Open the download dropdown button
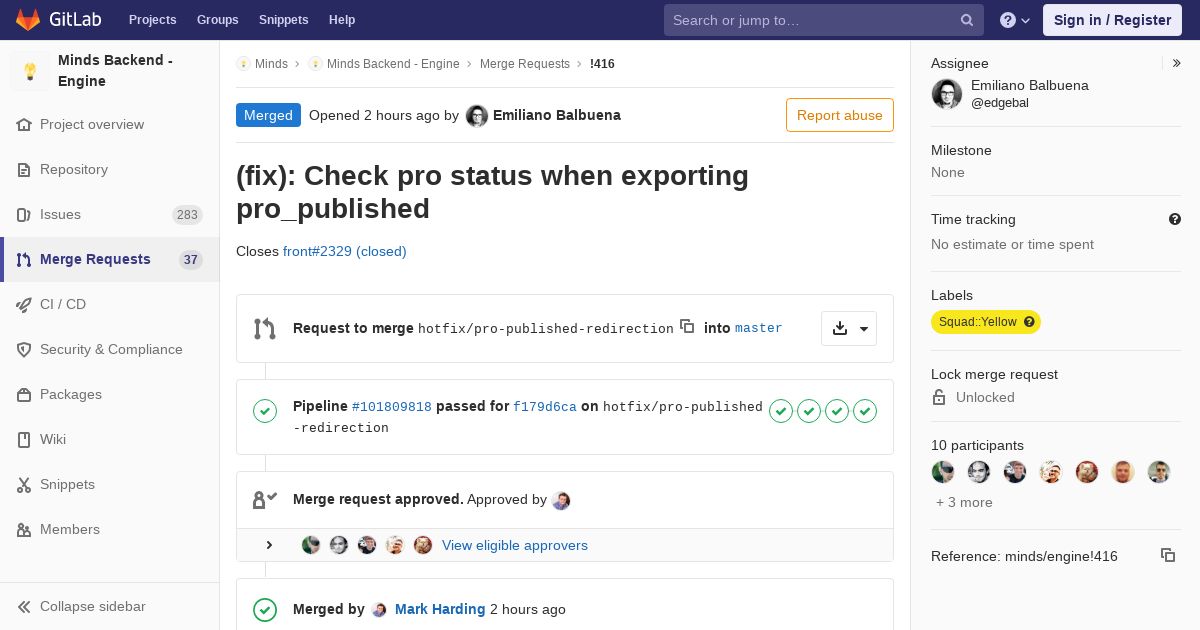Viewport: 1200px width, 630px height. (849, 328)
